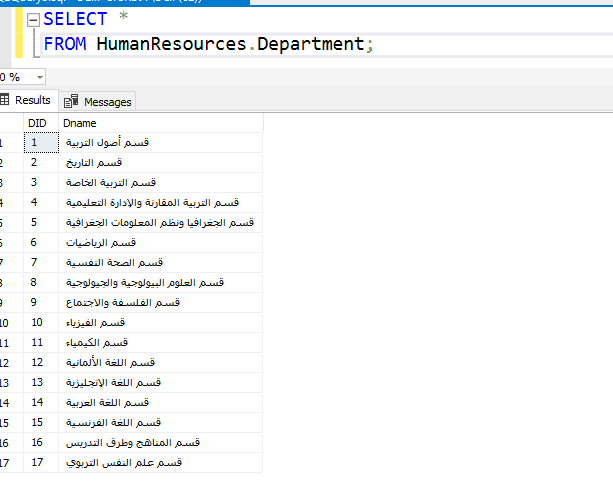Select row header number 10
Image resolution: width=613 pixels, height=491 pixels.
[11, 323]
